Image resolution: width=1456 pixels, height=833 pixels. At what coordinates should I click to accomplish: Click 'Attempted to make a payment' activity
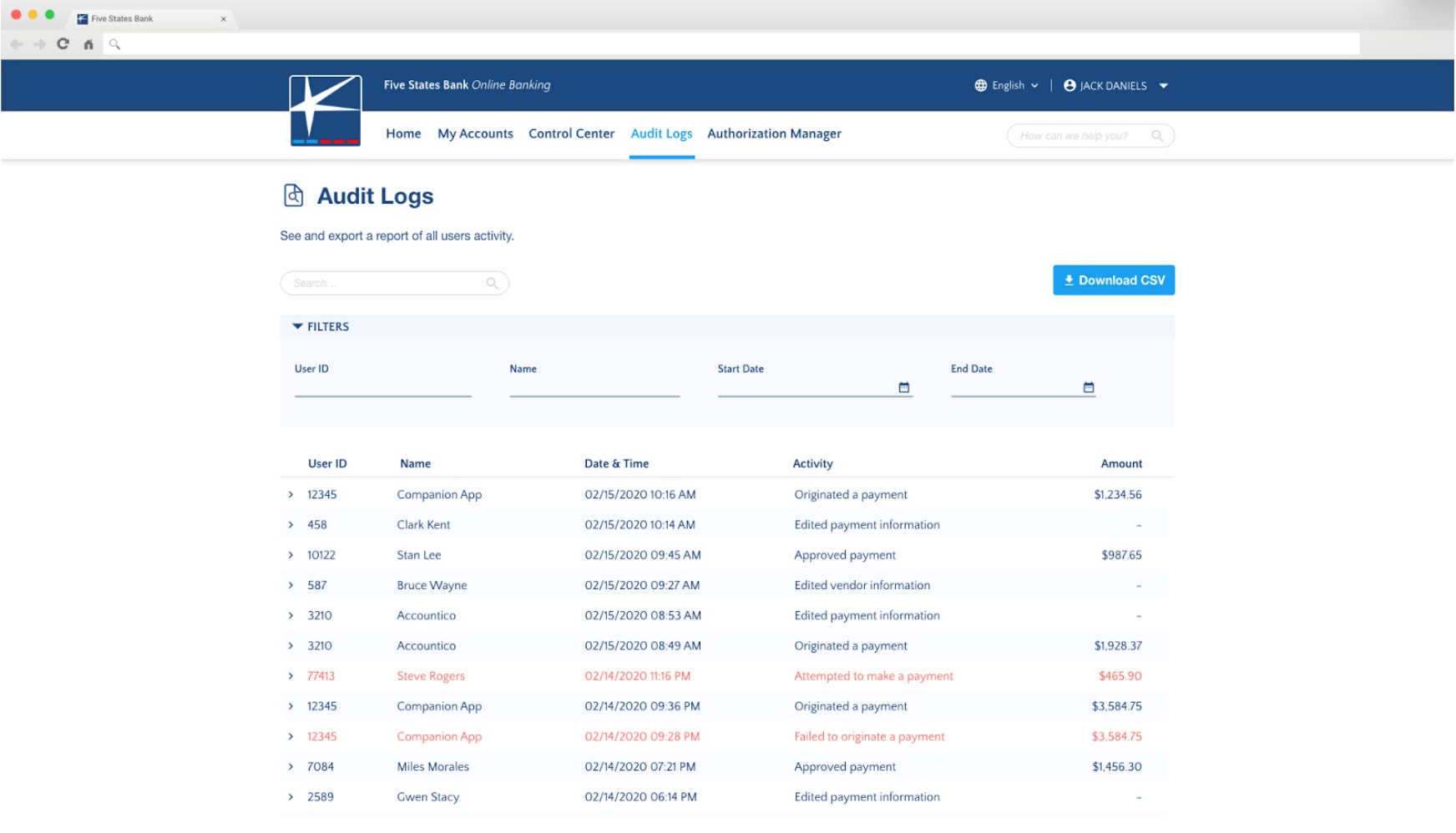[873, 676]
